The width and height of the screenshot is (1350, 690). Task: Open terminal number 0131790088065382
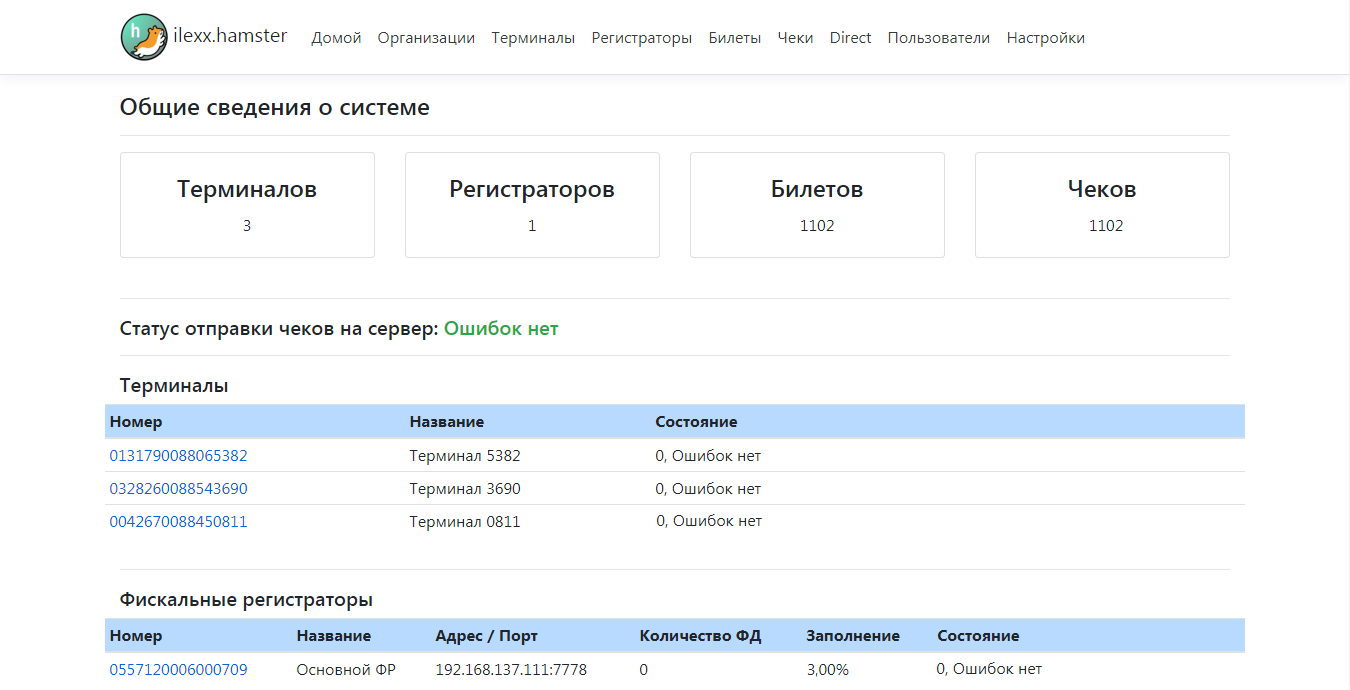(x=178, y=456)
